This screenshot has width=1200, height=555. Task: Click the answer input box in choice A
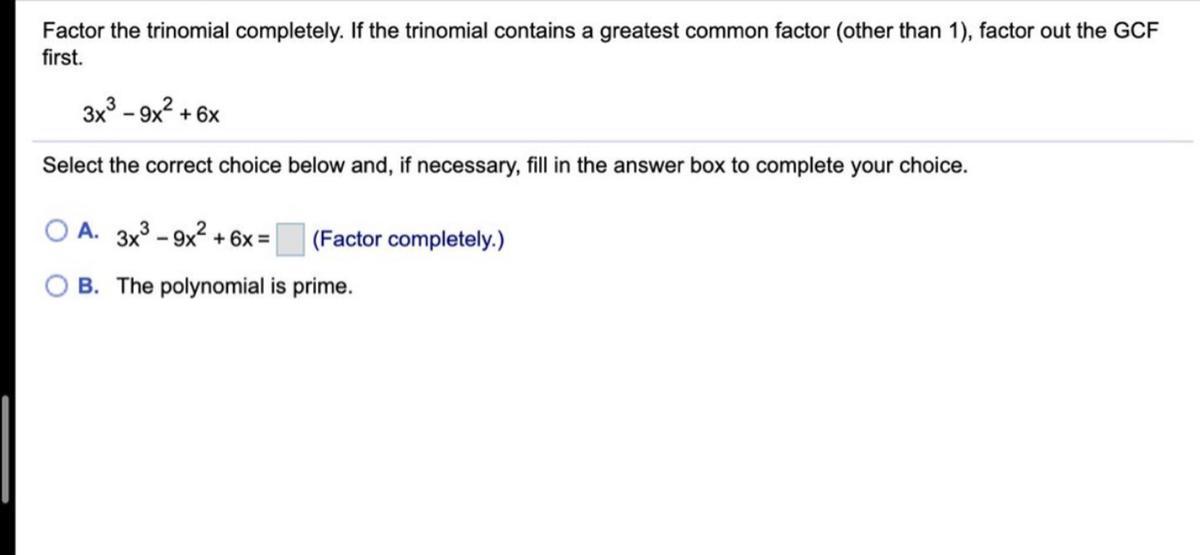(290, 240)
